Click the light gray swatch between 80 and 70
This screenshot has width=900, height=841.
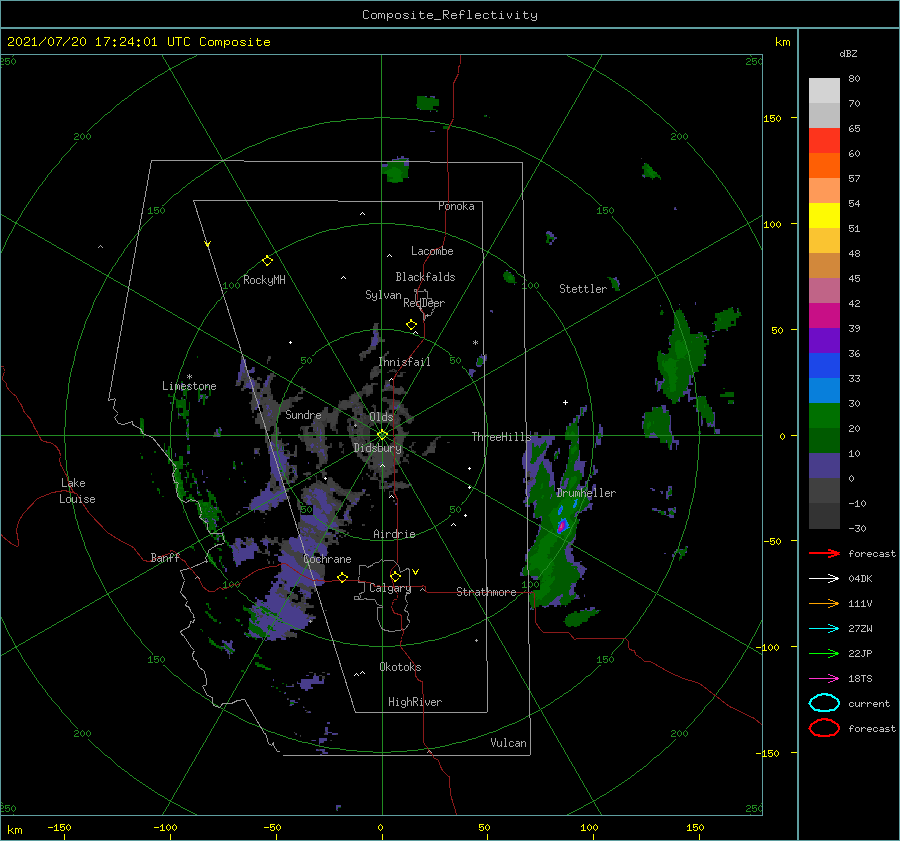point(824,91)
